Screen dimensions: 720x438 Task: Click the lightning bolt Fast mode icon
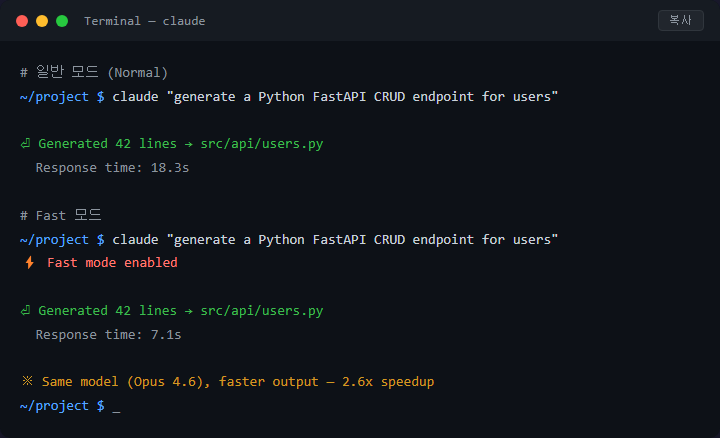tap(29, 263)
